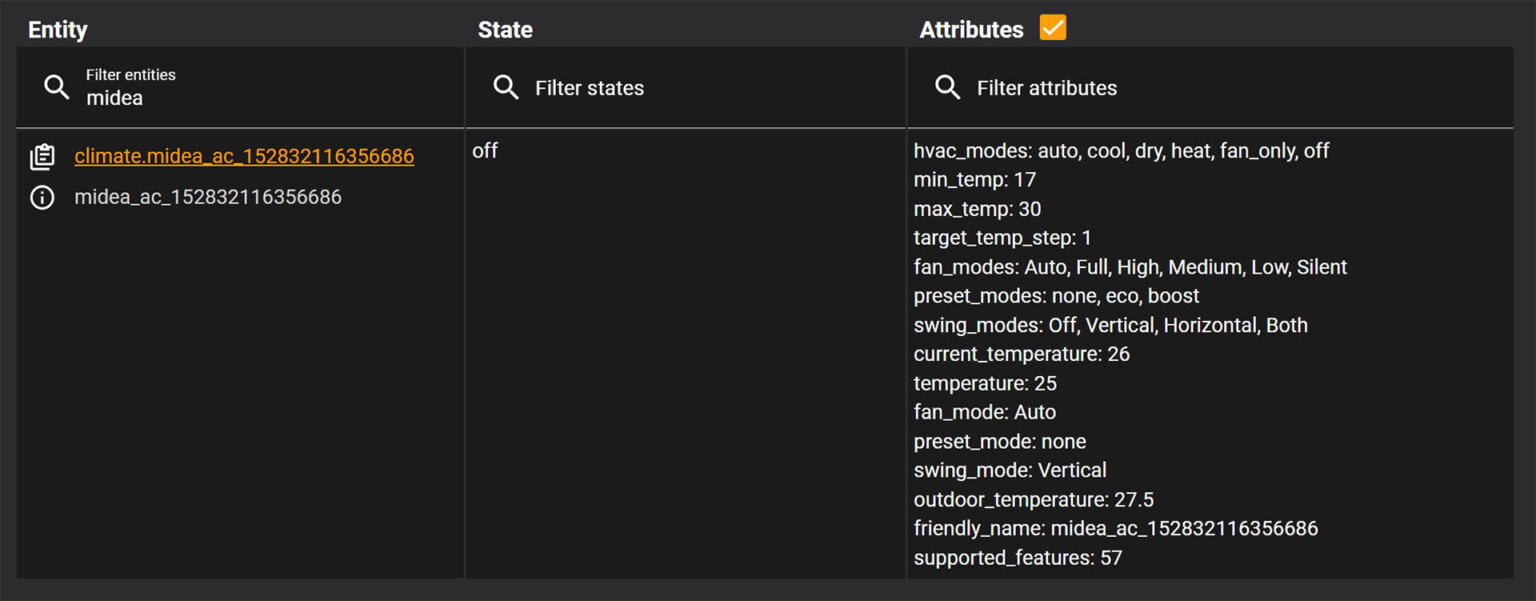1536x601 pixels.
Task: Click the outdoor_temperature: 27.5 attribute
Action: [x=1033, y=499]
